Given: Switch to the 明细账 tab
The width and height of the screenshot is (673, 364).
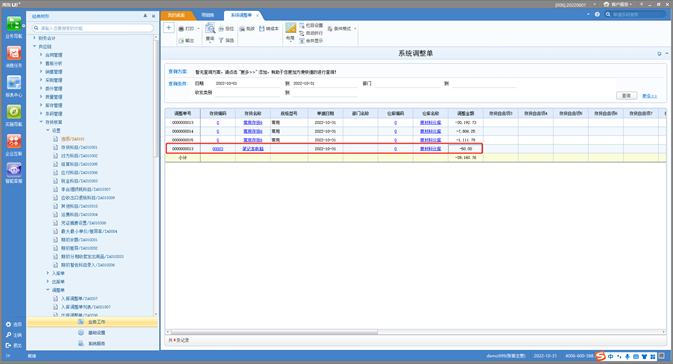Looking at the screenshot, I should [208, 15].
